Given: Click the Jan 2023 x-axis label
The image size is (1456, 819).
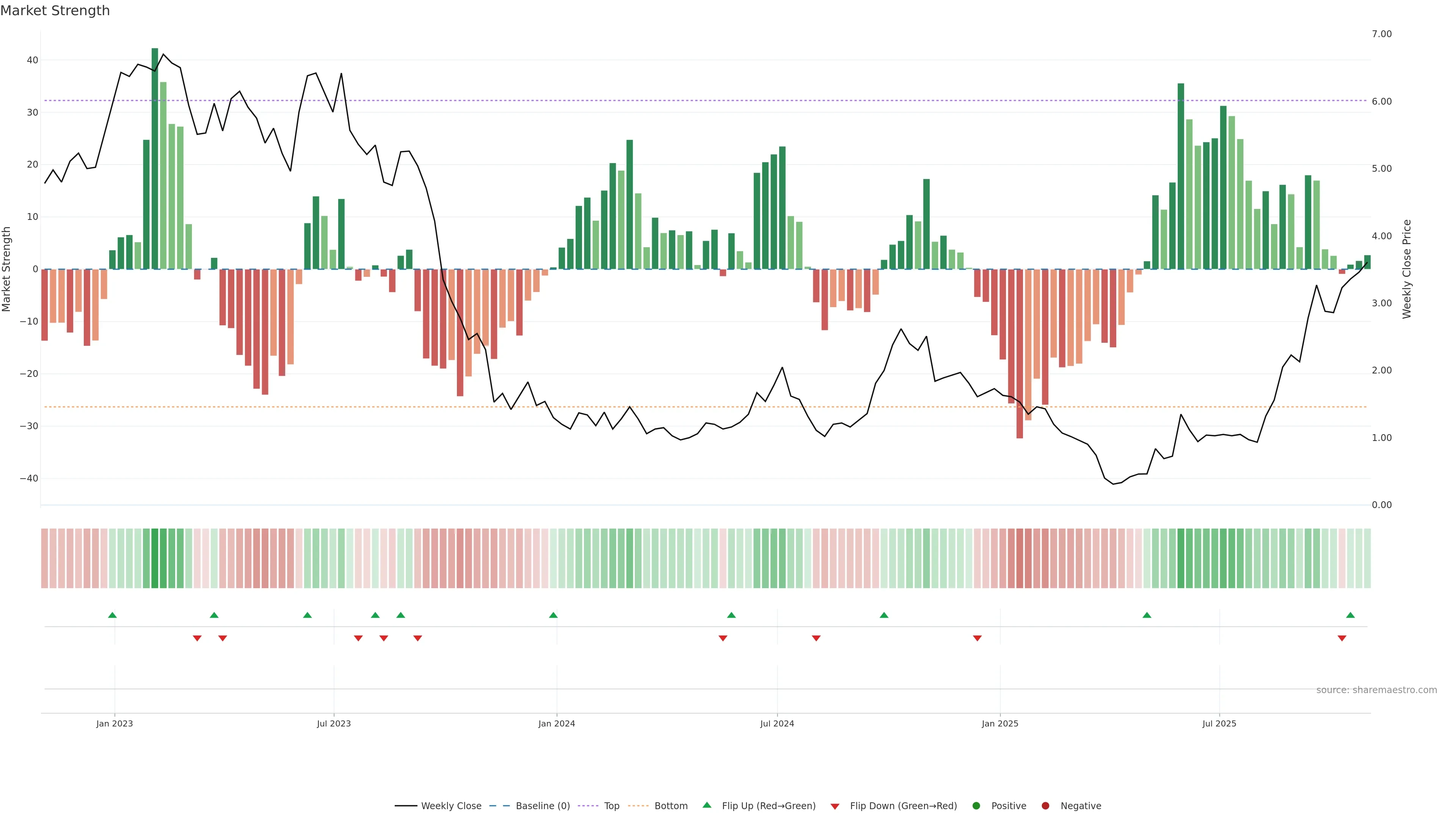Looking at the screenshot, I should point(114,723).
